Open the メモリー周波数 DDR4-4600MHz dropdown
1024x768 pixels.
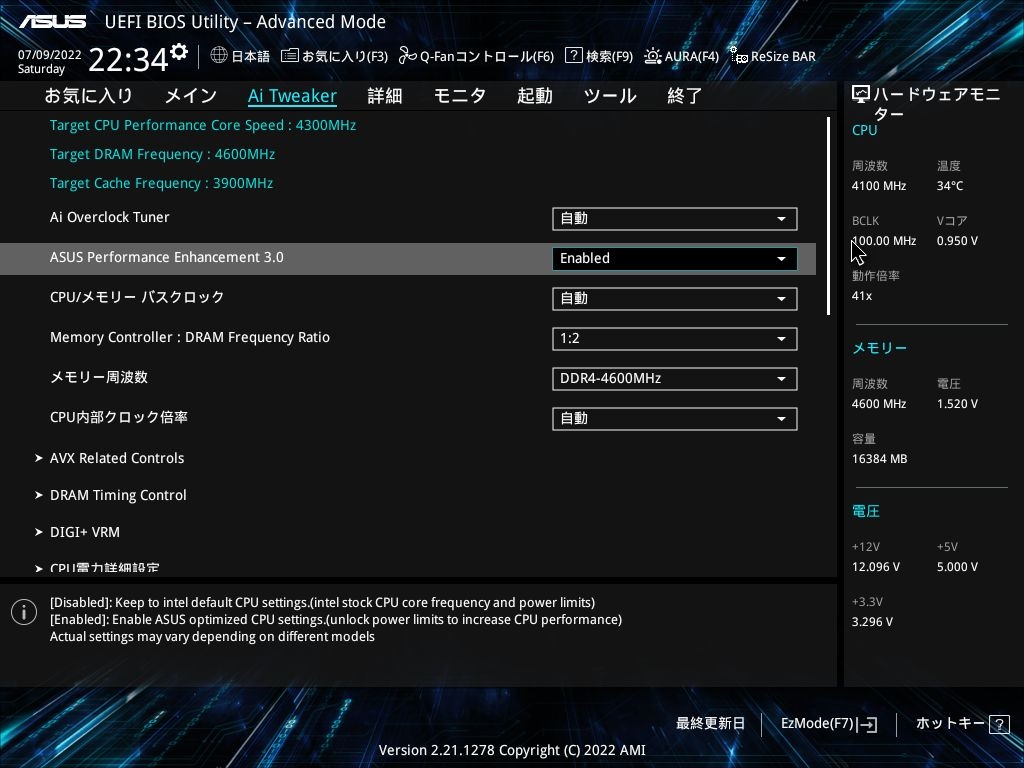[x=675, y=379]
